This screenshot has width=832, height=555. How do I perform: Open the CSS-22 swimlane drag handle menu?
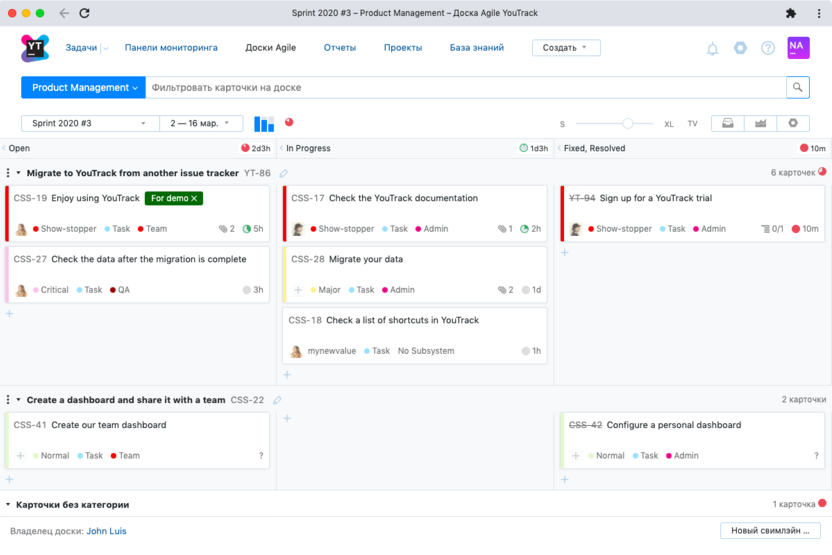pyautogui.click(x=7, y=400)
